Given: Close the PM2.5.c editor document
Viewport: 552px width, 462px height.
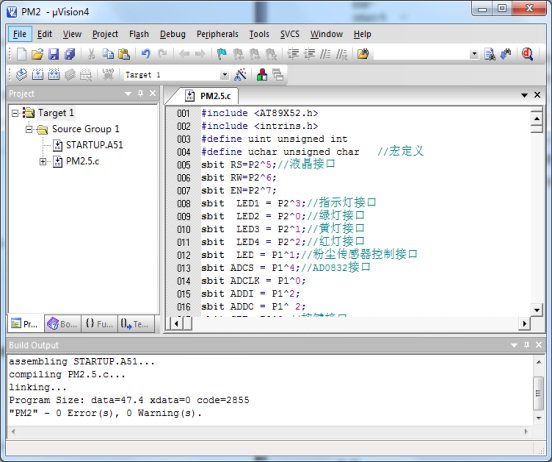Looking at the screenshot, I should point(537,95).
